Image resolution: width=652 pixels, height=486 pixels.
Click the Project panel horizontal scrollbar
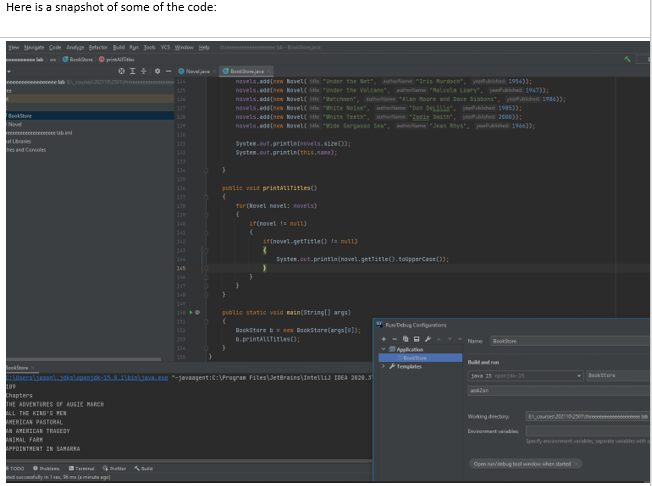click(x=84, y=359)
